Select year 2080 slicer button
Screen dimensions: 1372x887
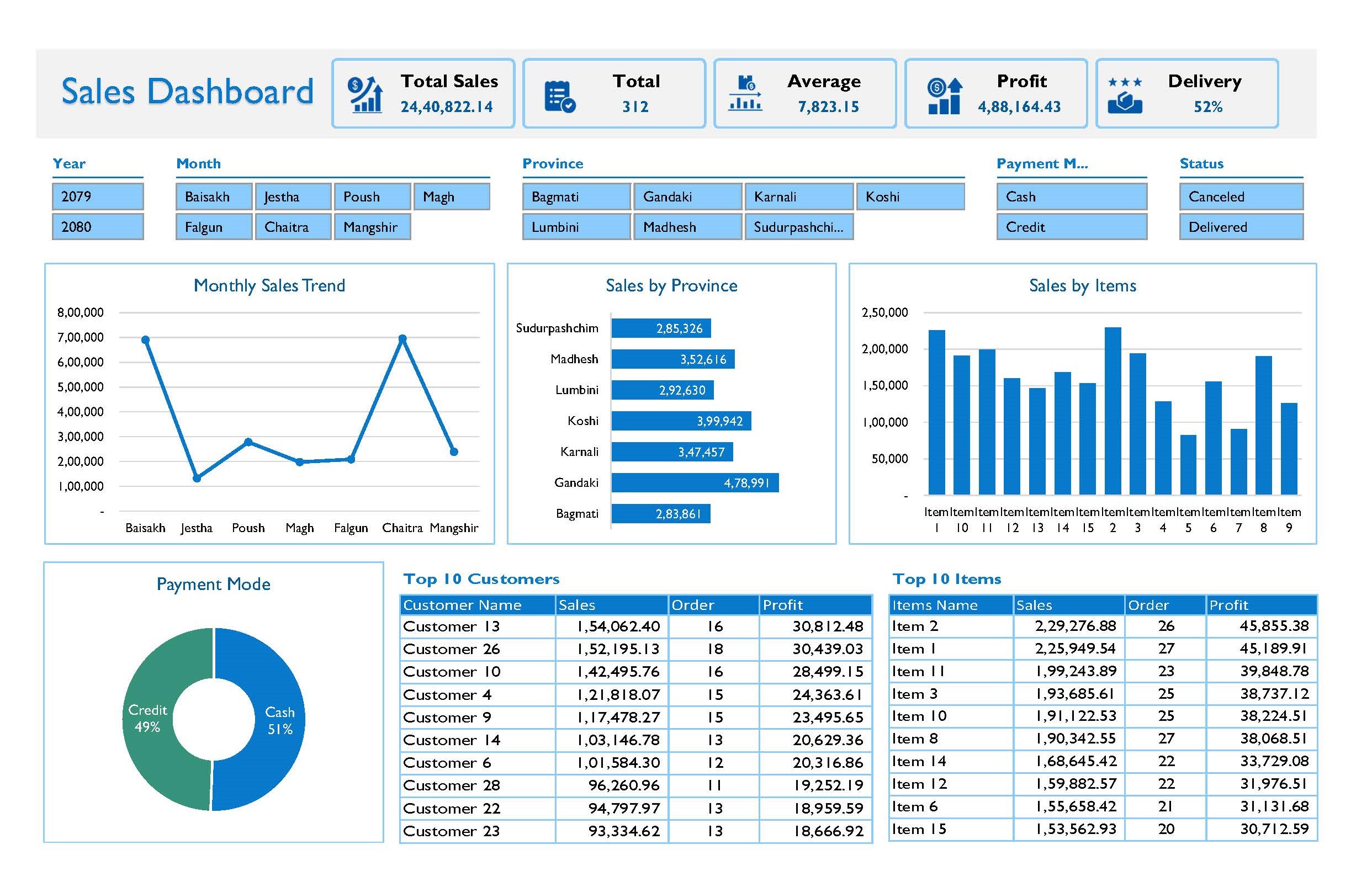[x=97, y=226]
